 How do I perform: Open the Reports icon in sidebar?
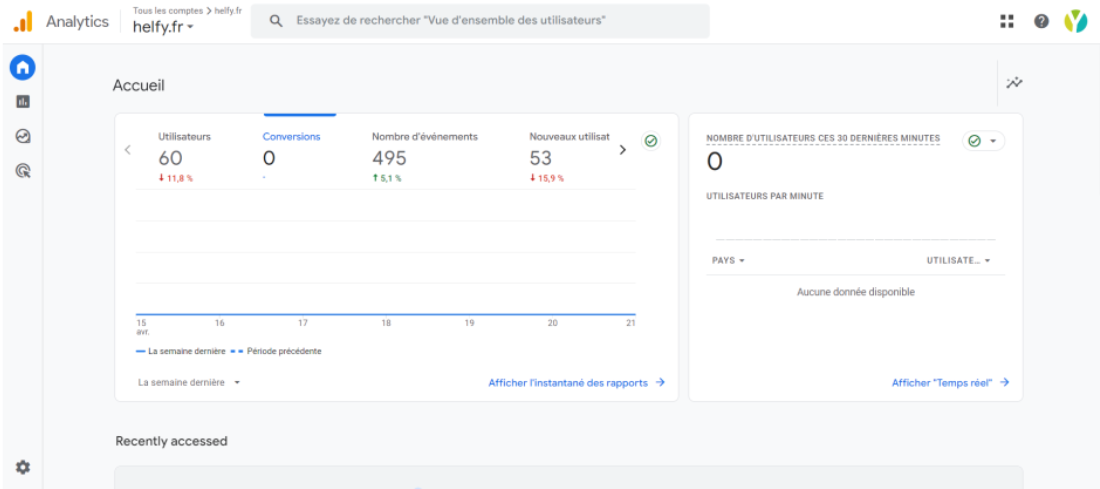[22, 101]
